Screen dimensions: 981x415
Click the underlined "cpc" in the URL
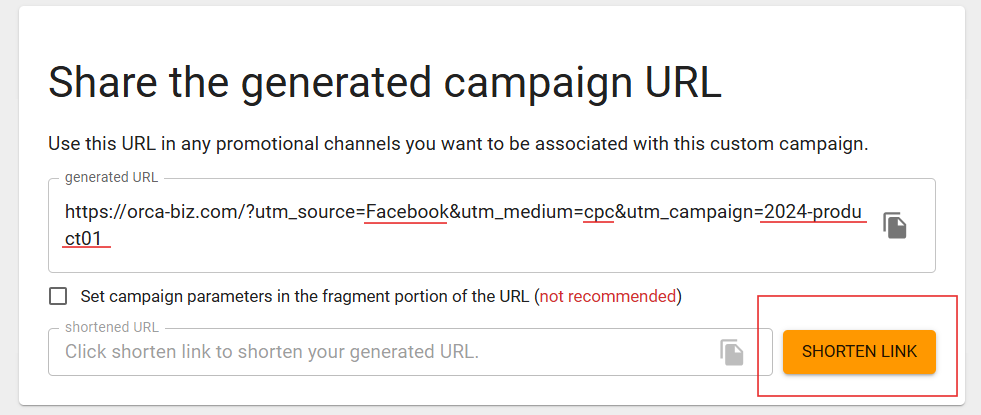click(598, 212)
